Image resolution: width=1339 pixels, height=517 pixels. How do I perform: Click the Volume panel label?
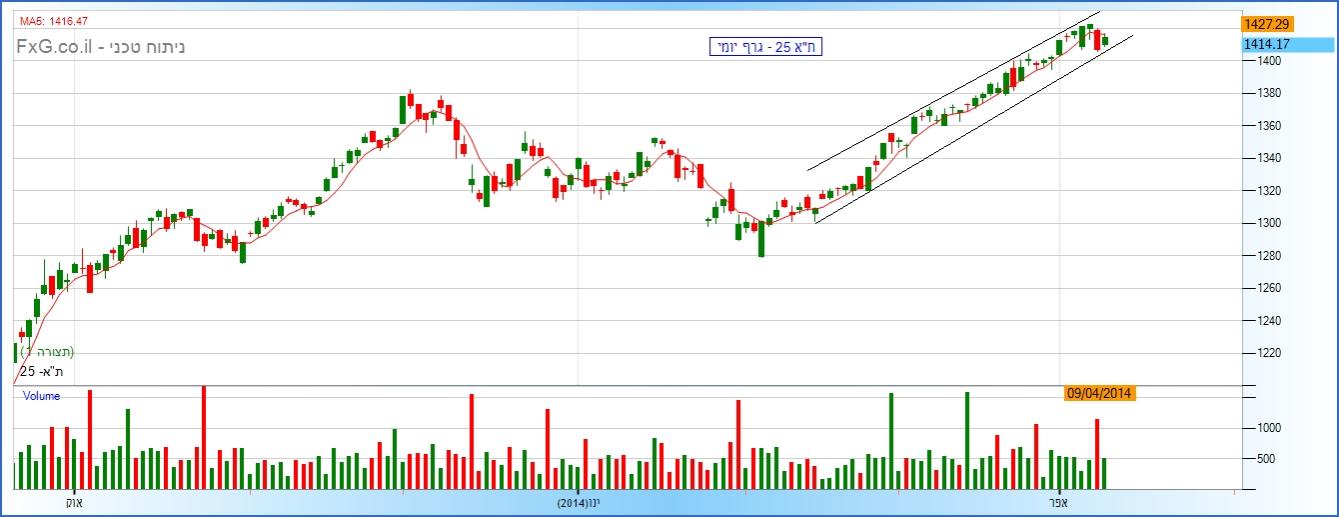point(41,396)
